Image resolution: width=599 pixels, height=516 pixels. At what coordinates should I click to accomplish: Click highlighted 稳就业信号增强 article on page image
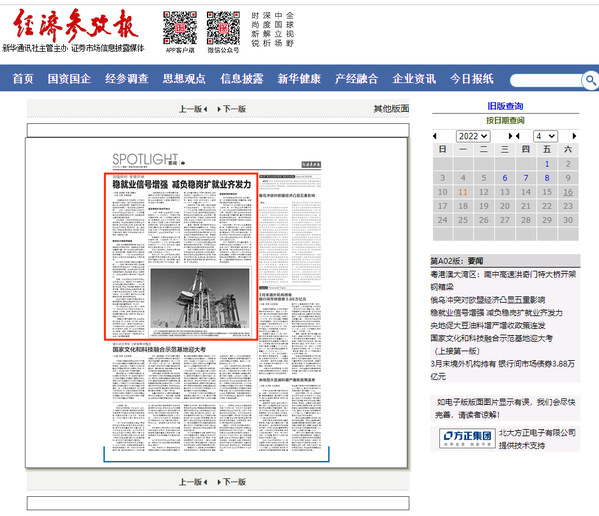point(181,256)
